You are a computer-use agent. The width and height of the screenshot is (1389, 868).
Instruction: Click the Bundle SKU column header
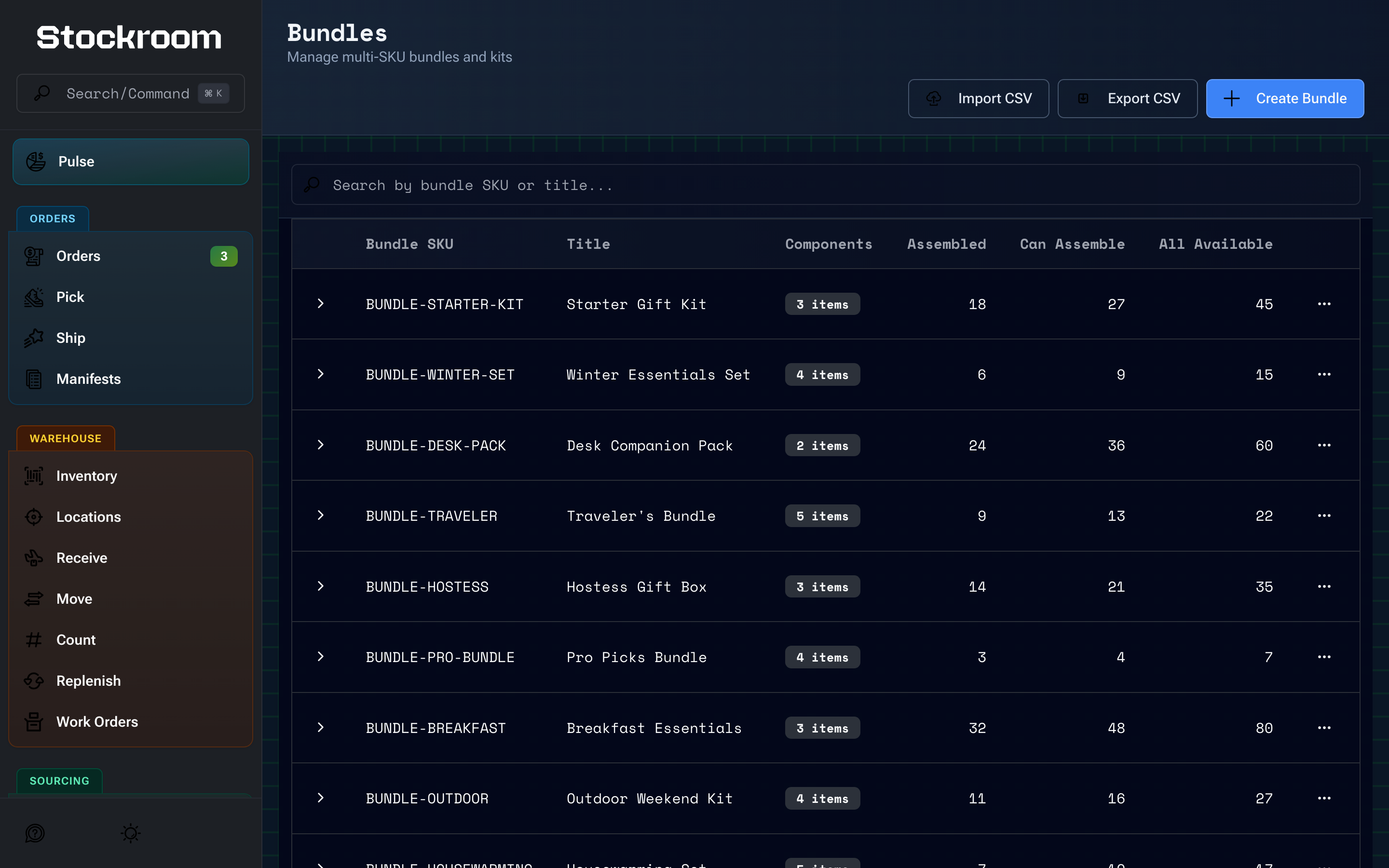pyautogui.click(x=410, y=244)
